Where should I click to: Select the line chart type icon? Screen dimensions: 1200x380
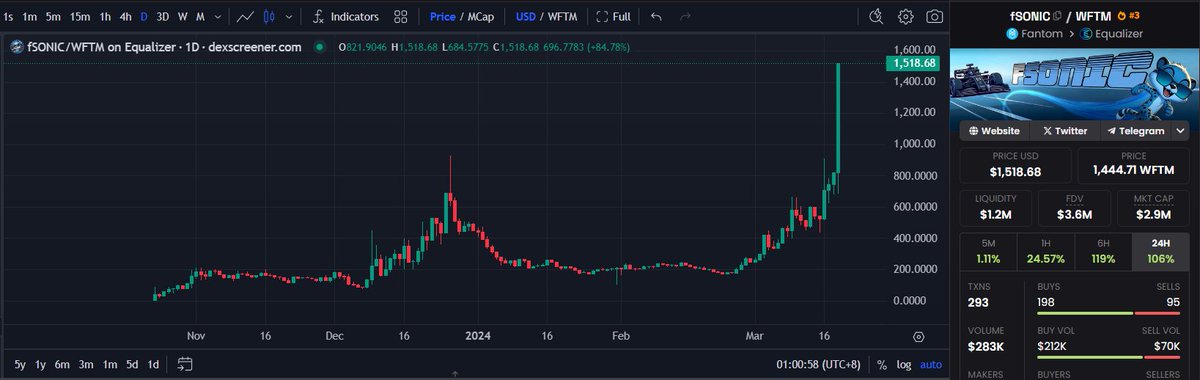[245, 16]
